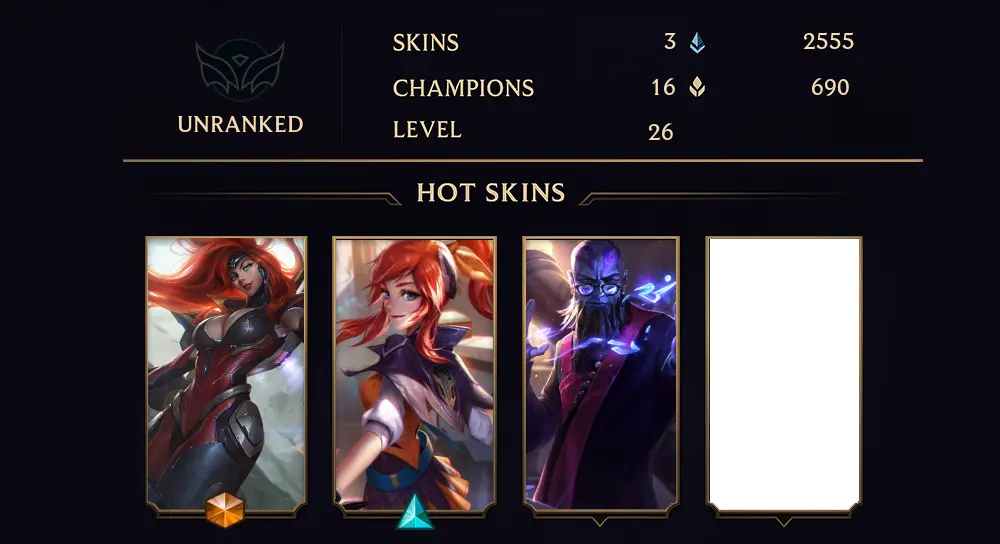Click the 2555 blue essence amount
The height and width of the screenshot is (544, 1000).
click(828, 41)
